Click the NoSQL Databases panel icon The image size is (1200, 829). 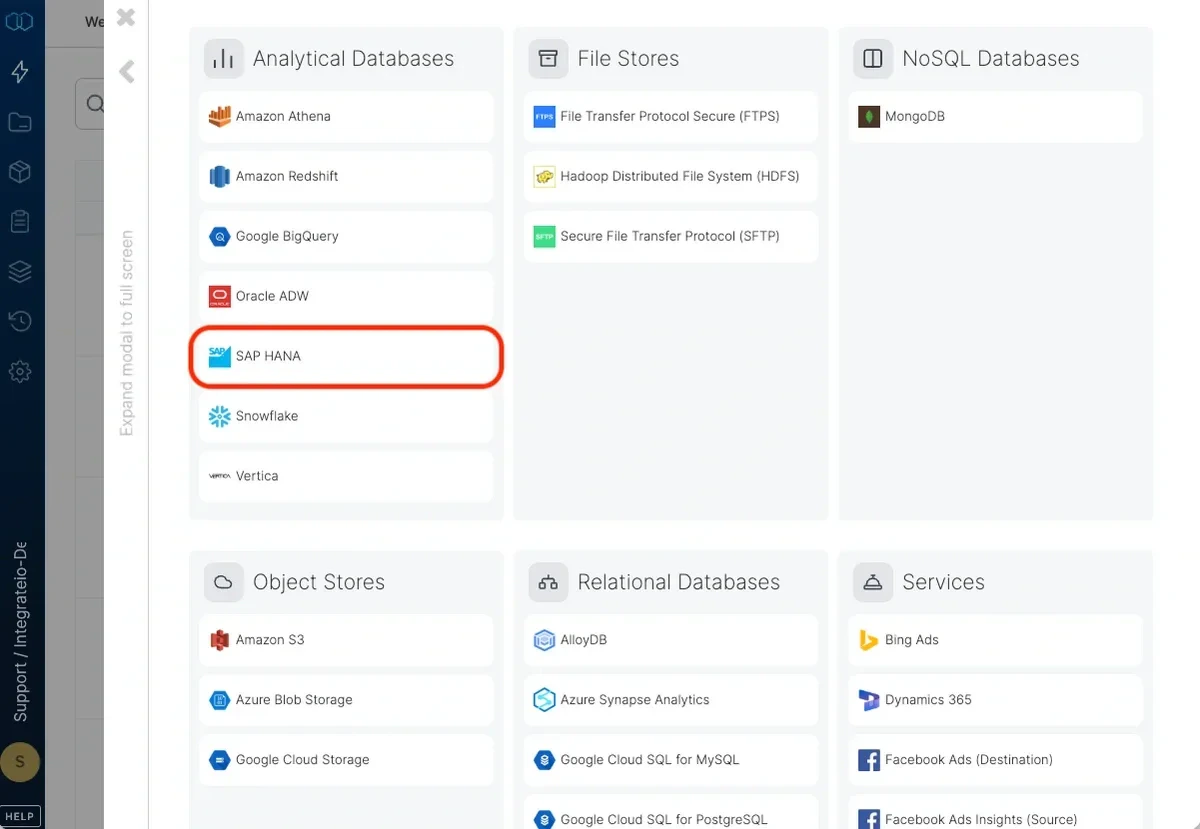(x=871, y=57)
